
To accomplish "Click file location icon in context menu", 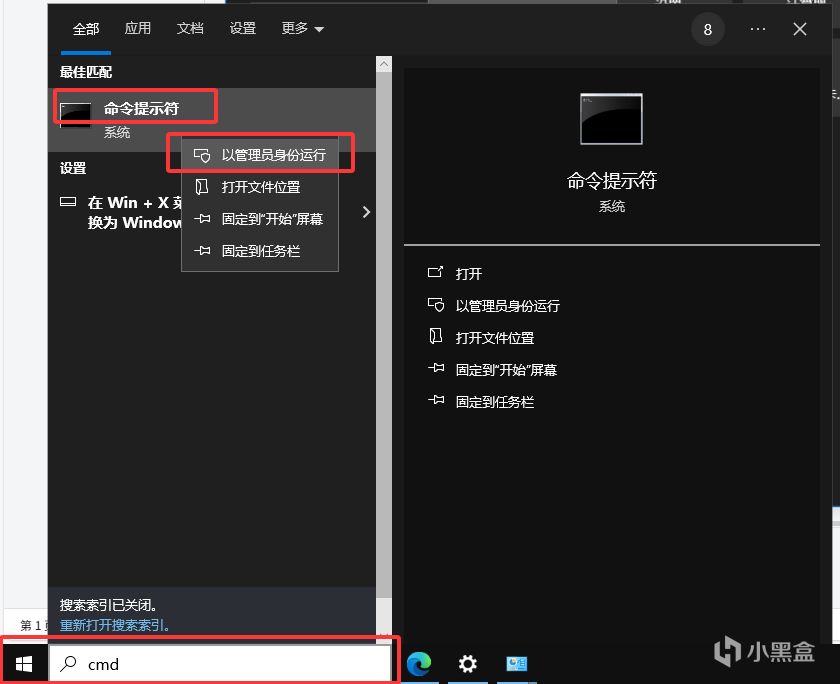I will pos(201,187).
